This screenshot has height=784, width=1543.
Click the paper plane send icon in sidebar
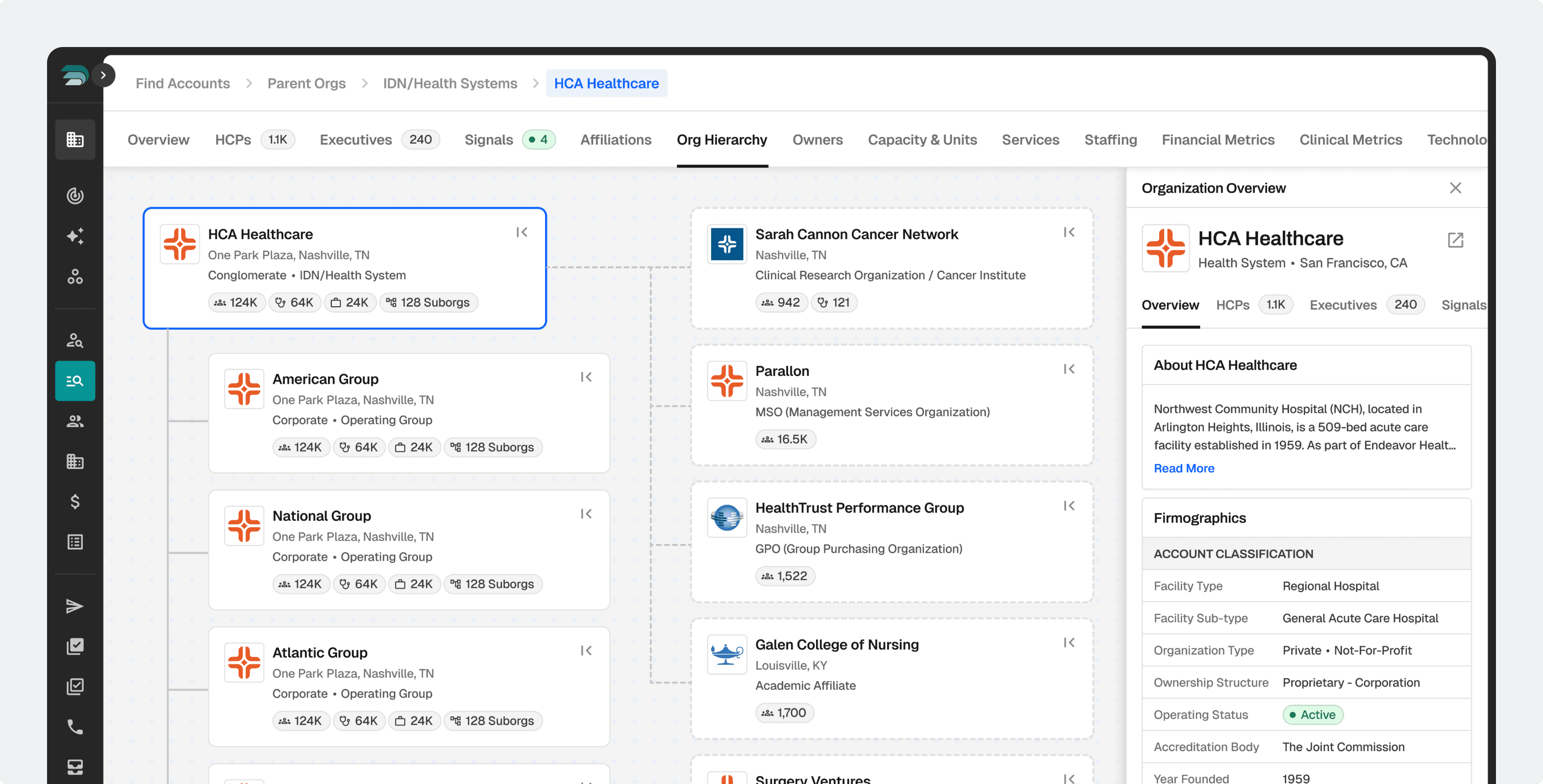point(75,606)
